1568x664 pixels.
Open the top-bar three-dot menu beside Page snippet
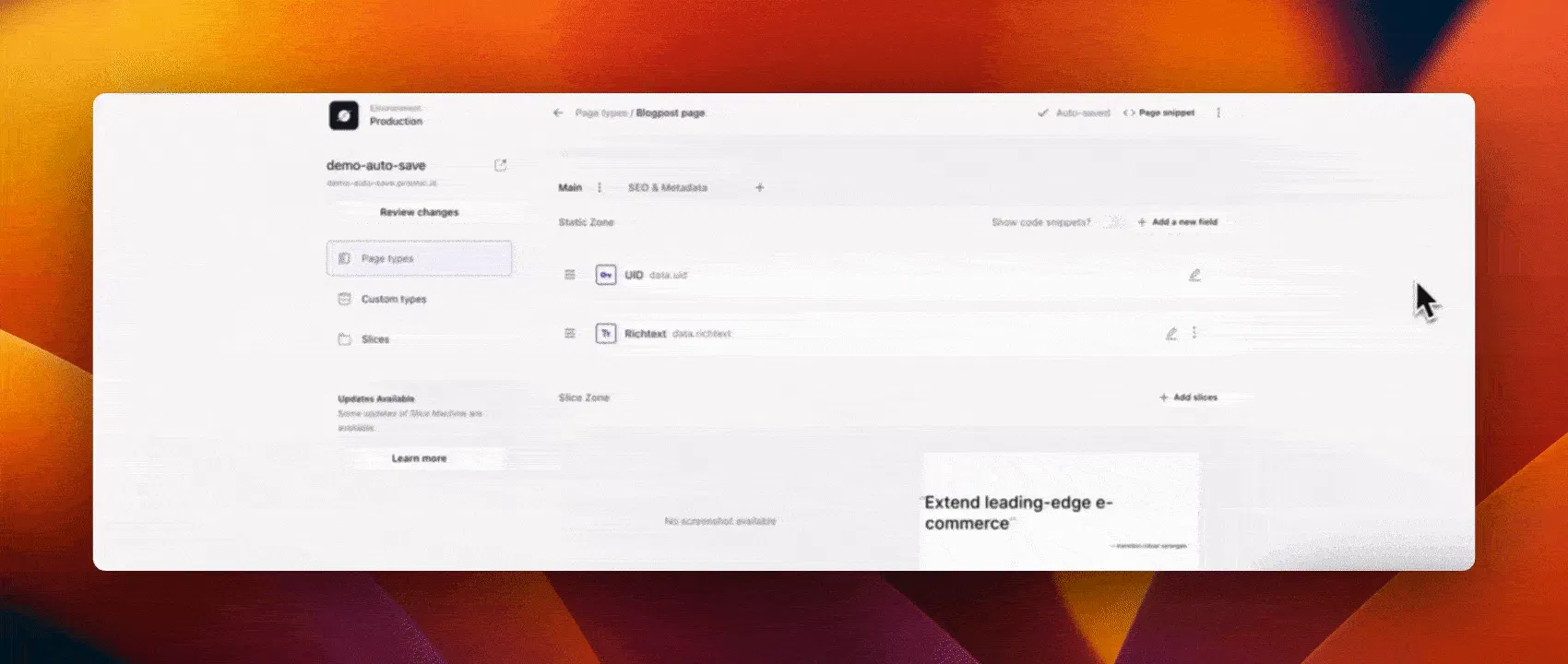coord(1218,113)
